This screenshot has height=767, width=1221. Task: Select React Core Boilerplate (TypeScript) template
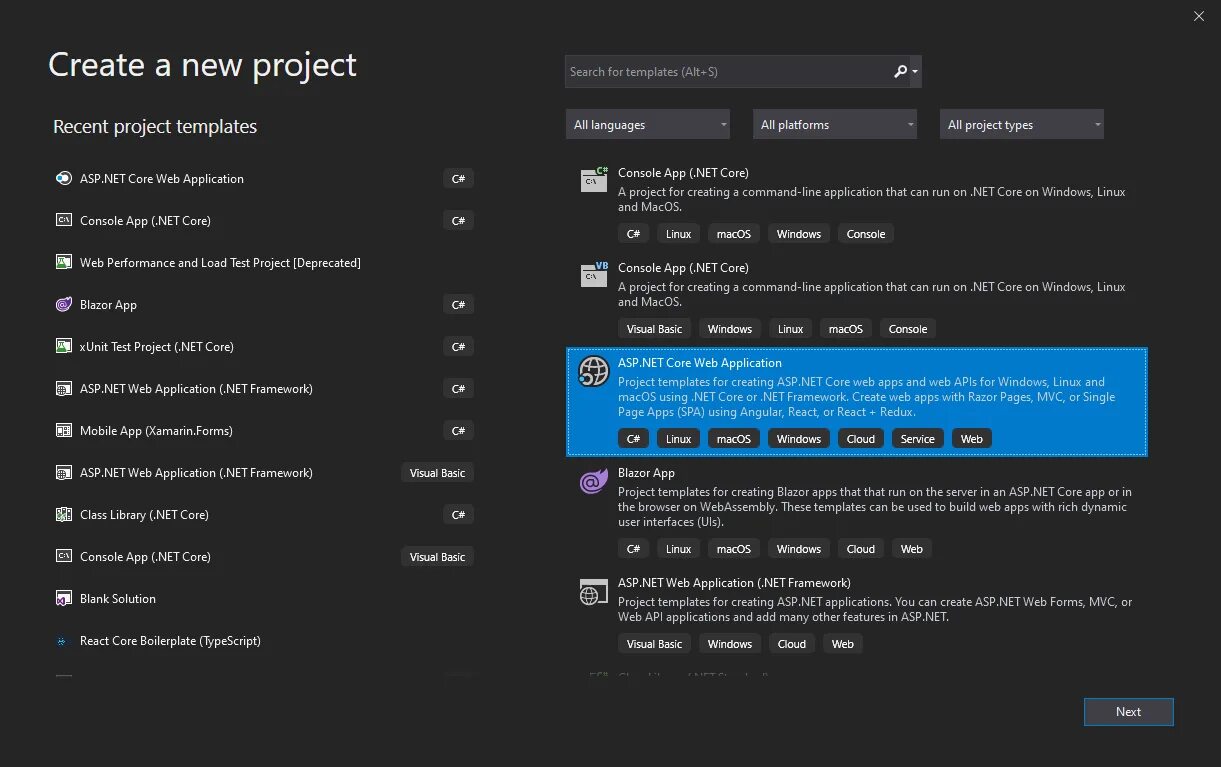(264, 641)
